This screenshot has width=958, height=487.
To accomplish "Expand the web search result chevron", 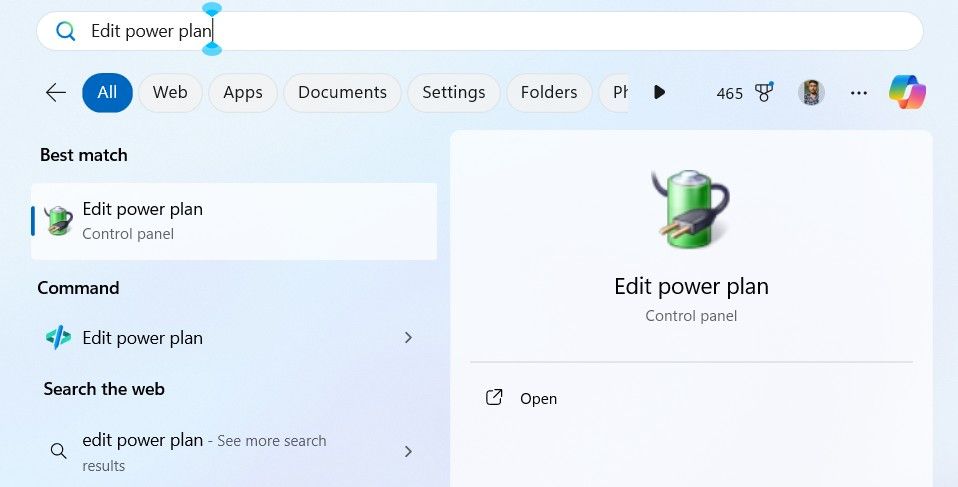I will pyautogui.click(x=408, y=452).
